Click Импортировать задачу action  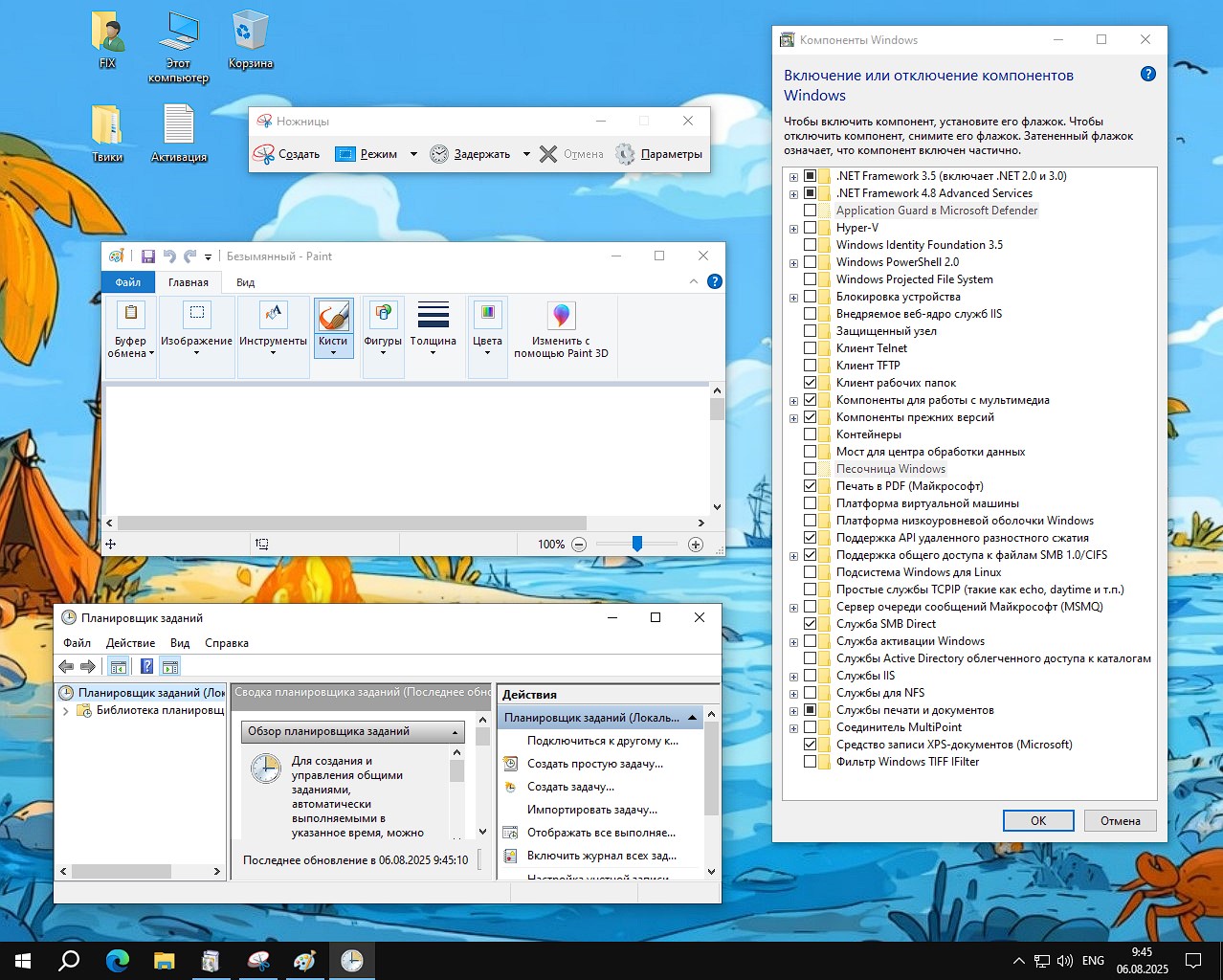591,810
